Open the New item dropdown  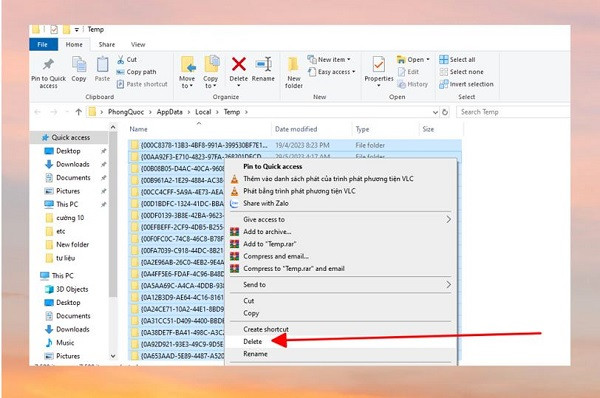point(329,59)
